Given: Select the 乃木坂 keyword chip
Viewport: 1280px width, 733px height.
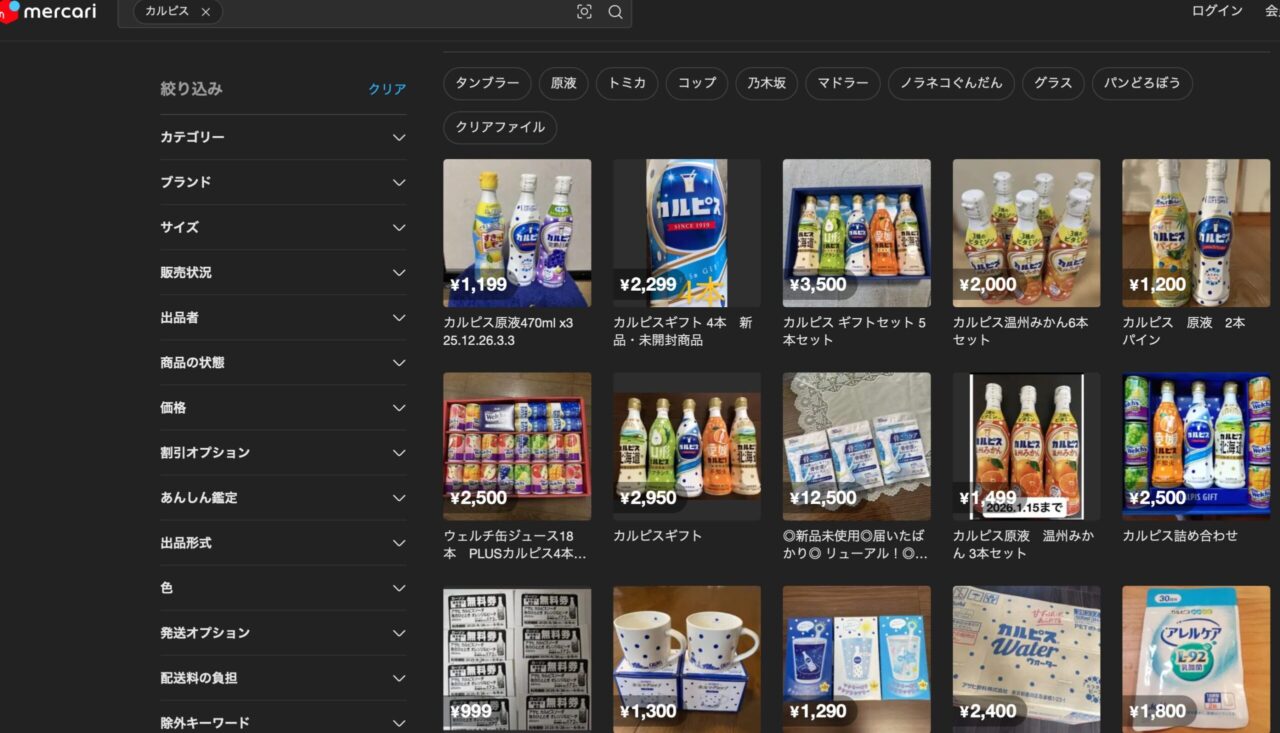Looking at the screenshot, I should (x=767, y=83).
